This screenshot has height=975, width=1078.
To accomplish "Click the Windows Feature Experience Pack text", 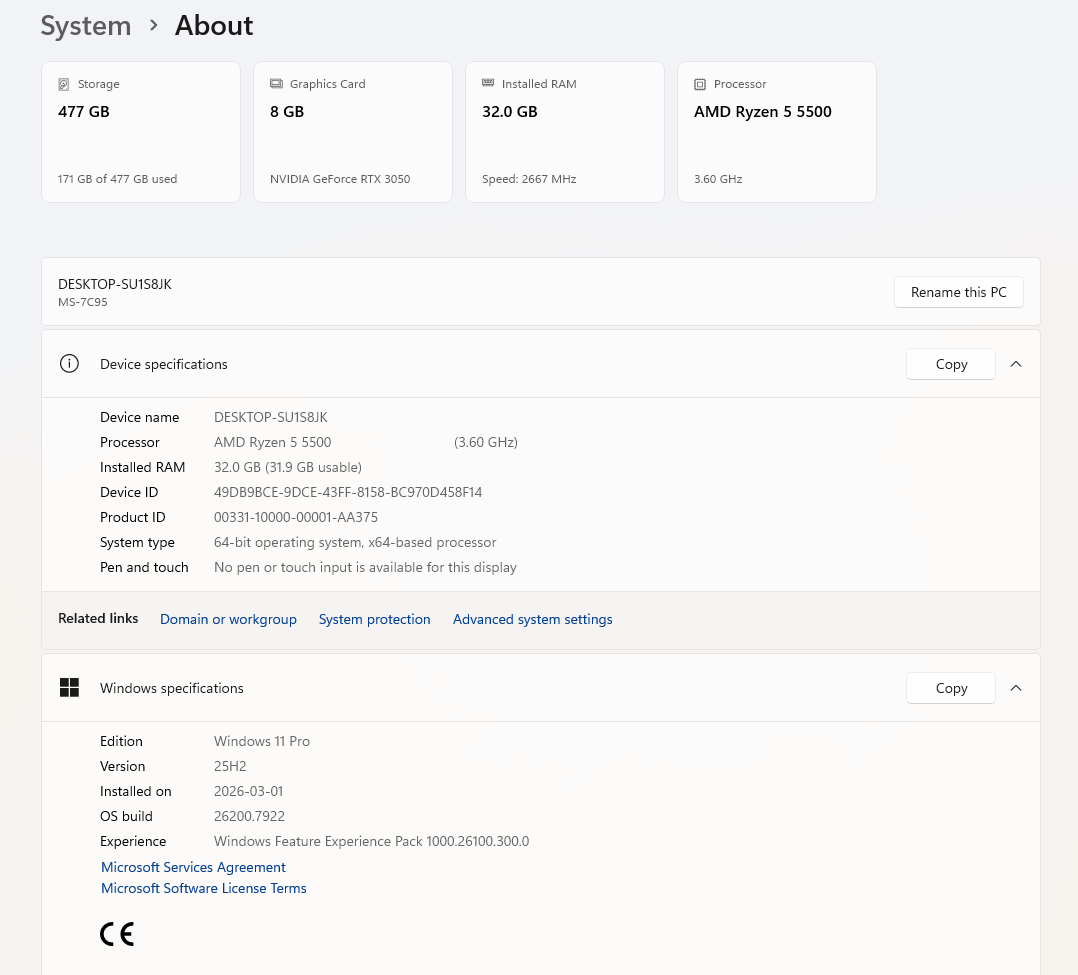I will click(x=371, y=842).
